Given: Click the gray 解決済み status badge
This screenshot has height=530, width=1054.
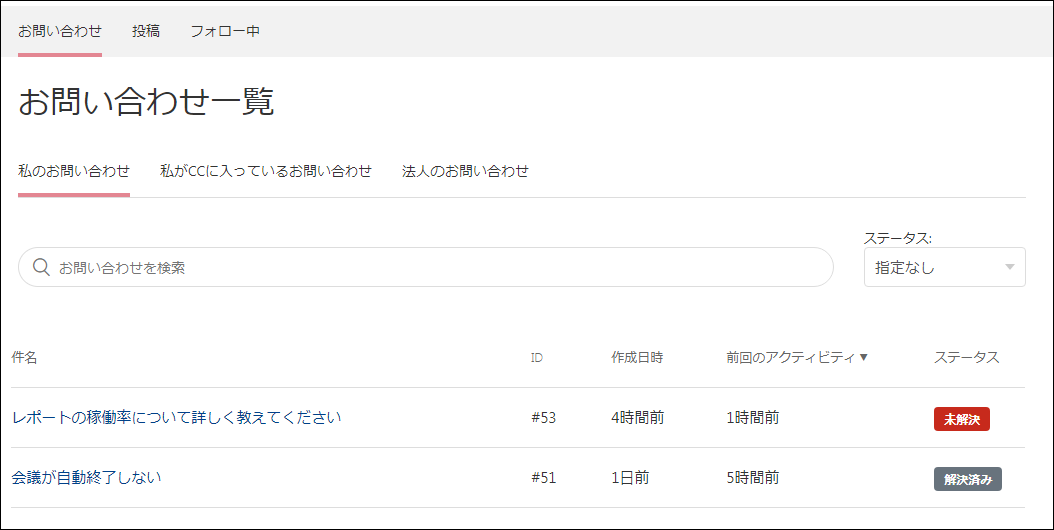Looking at the screenshot, I should (967, 479).
